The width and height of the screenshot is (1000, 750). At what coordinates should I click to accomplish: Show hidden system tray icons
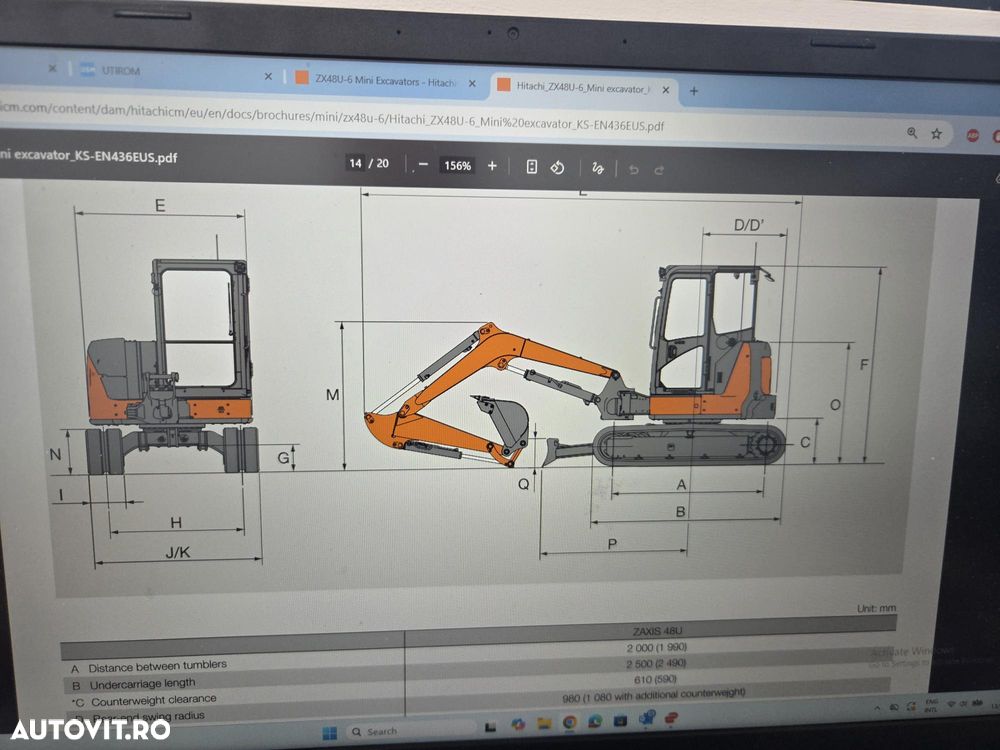tap(877, 709)
